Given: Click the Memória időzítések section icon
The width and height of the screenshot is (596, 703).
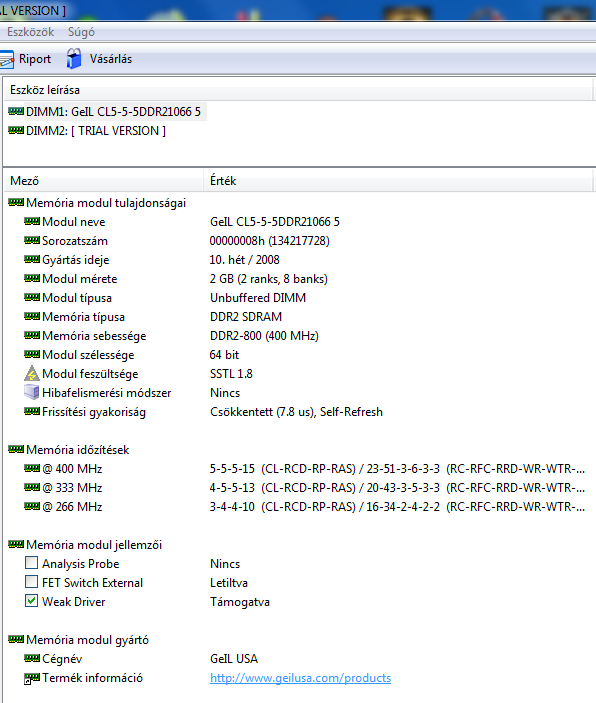Looking at the screenshot, I should pos(16,449).
